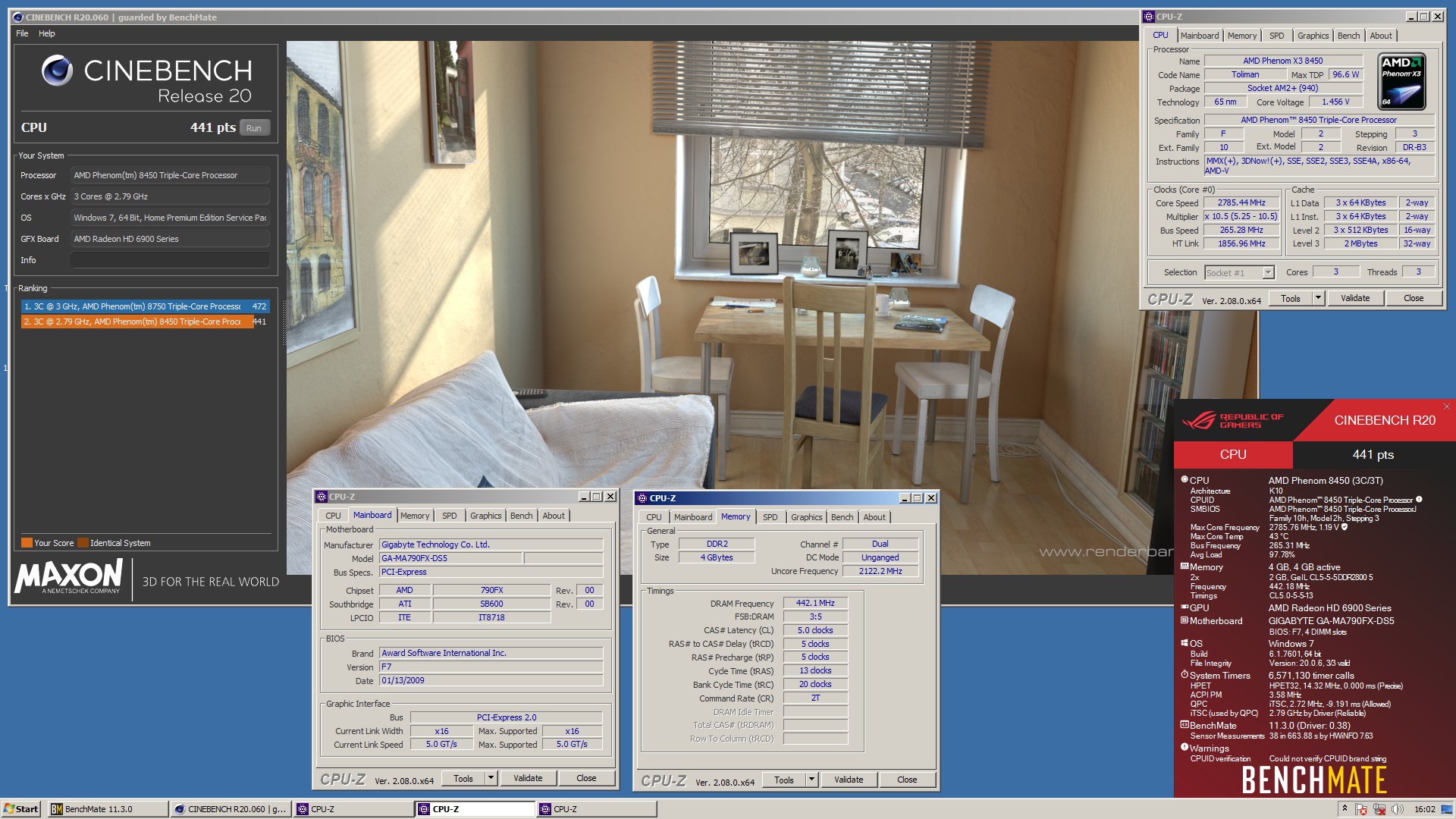Click Close button in Memory CPU-Z window
This screenshot has width=1456, height=819.
pyautogui.click(x=907, y=780)
